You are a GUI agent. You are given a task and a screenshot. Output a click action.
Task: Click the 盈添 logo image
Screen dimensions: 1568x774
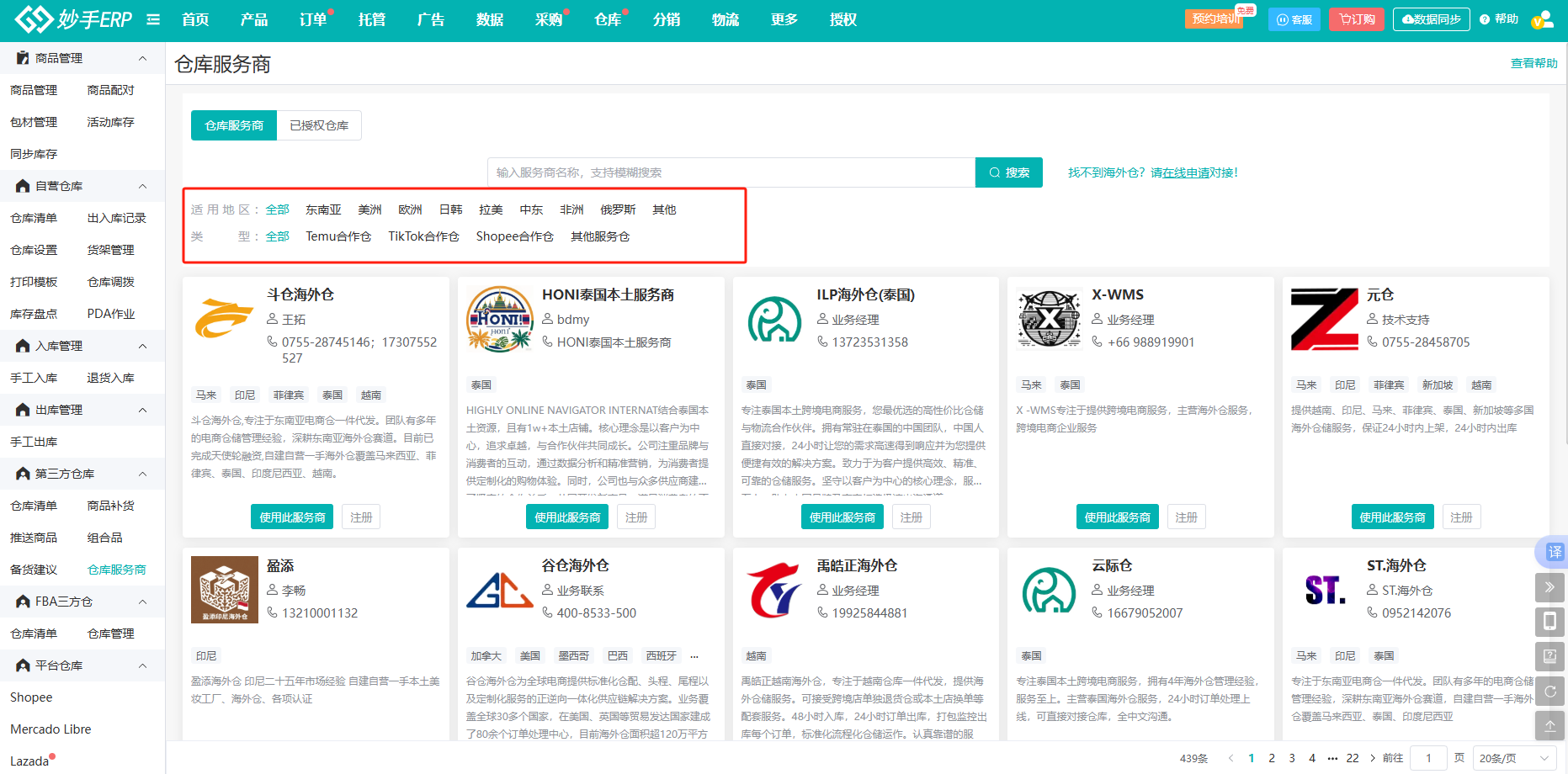point(225,590)
